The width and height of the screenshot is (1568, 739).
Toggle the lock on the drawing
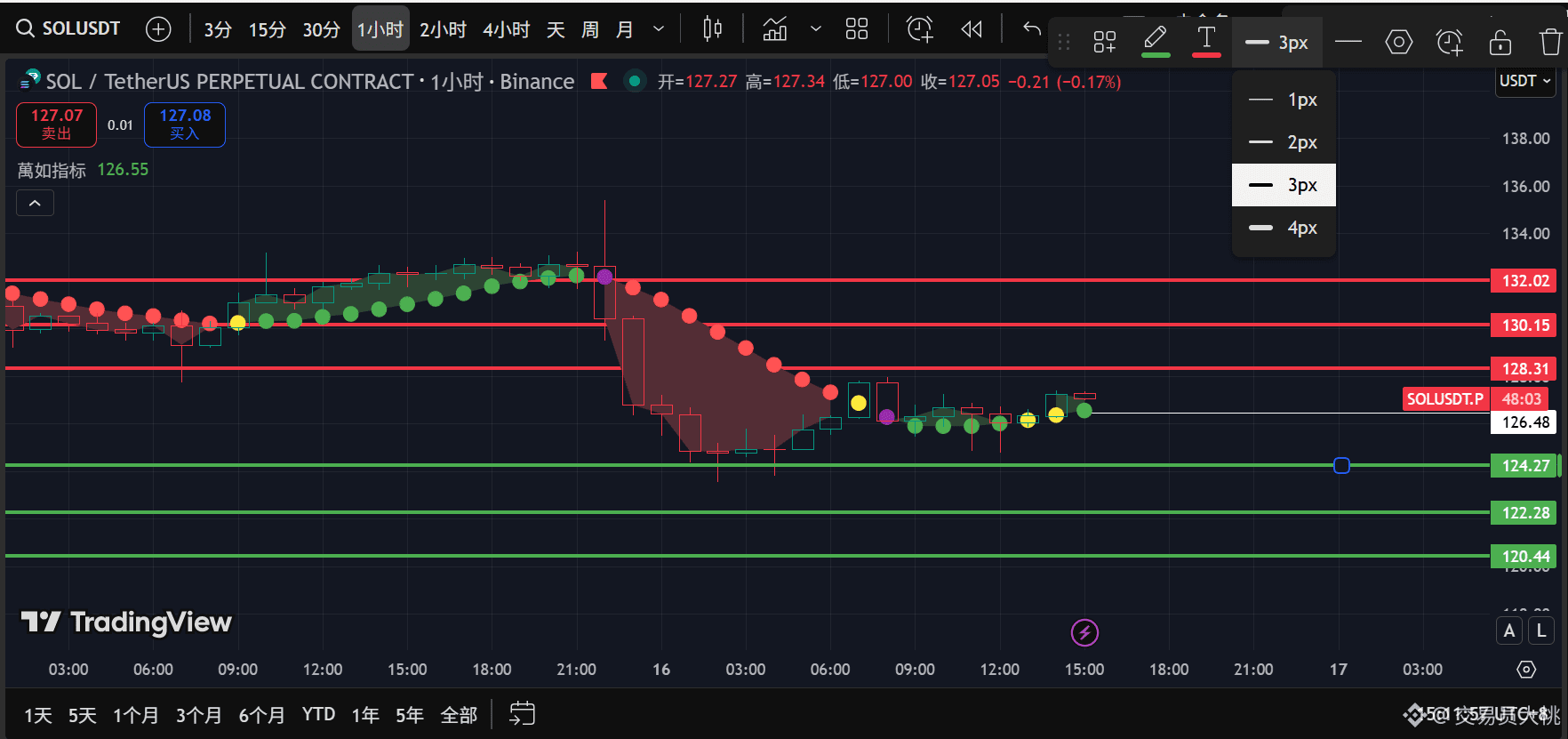[1500, 42]
